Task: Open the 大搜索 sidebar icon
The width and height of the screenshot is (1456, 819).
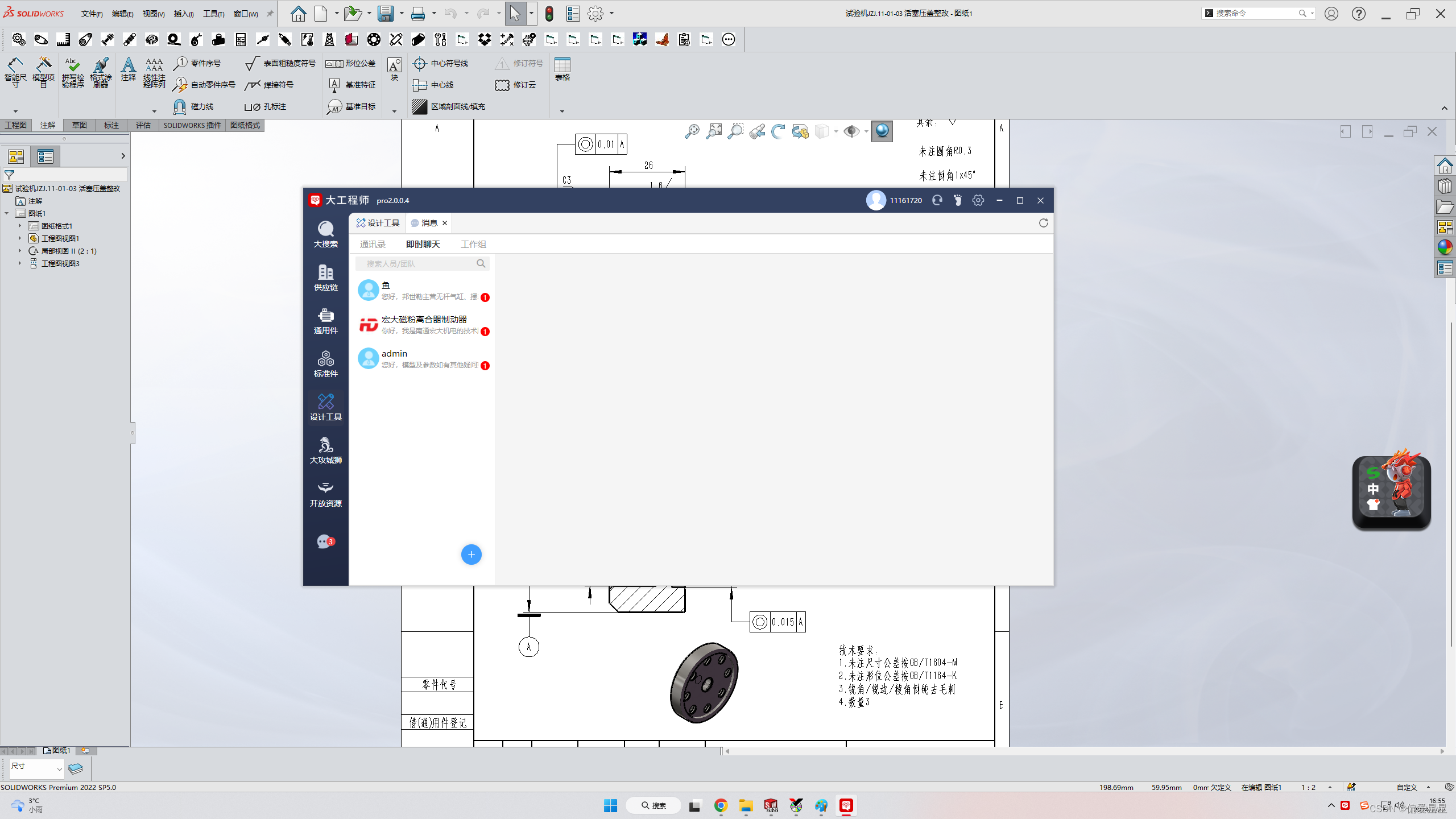Action: (x=325, y=234)
